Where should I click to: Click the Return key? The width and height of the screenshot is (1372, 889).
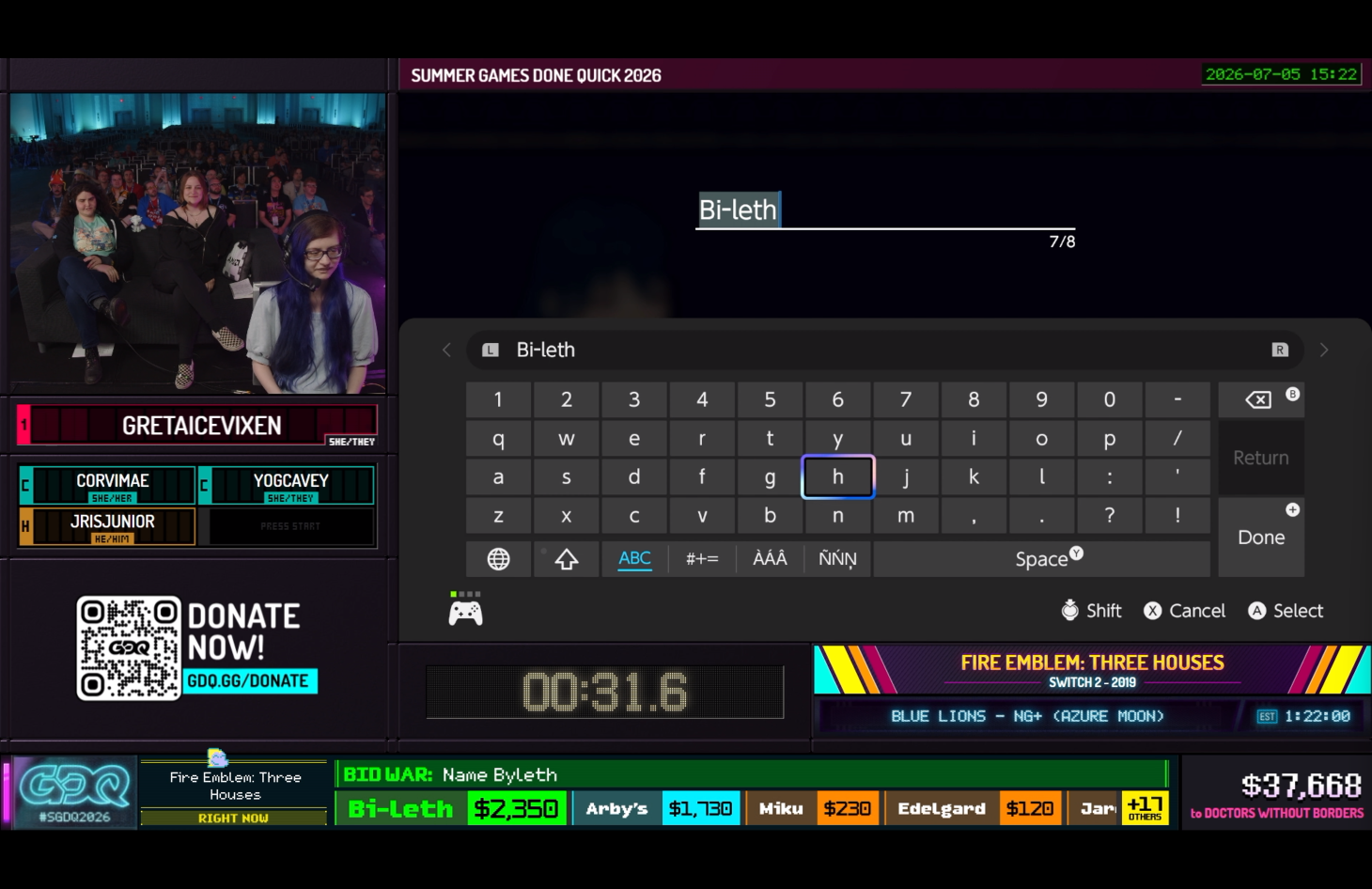[1261, 458]
